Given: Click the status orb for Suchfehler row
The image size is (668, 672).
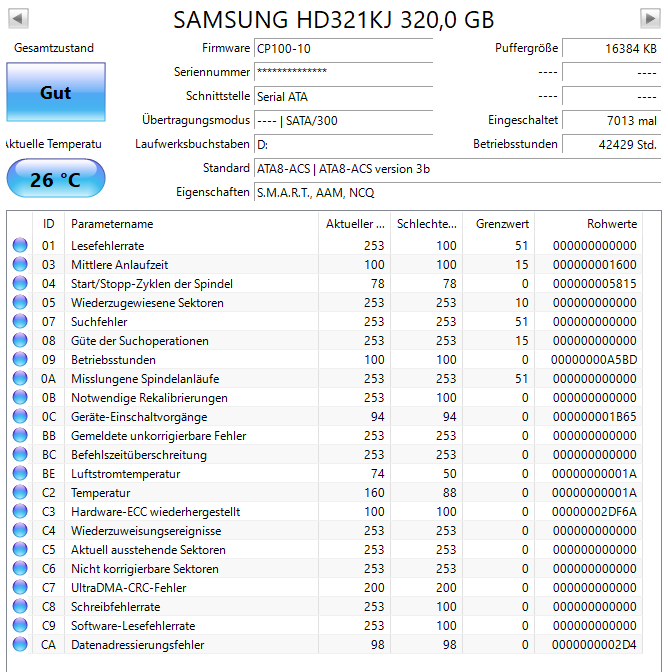Looking at the screenshot, I should [x=20, y=321].
